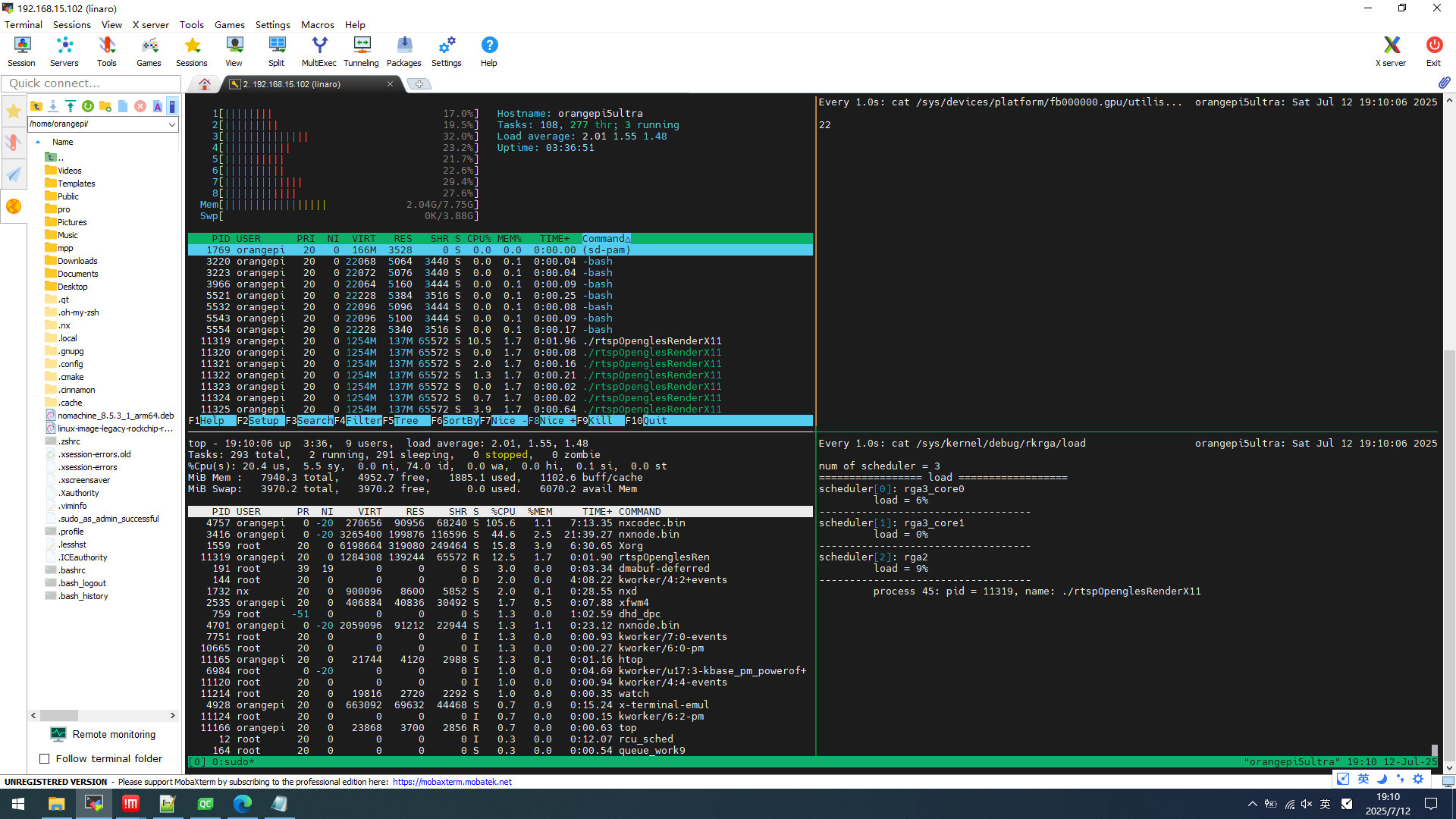Refresh the SFTP folder with green icon
Screen dimensions: 1456x819
point(88,106)
